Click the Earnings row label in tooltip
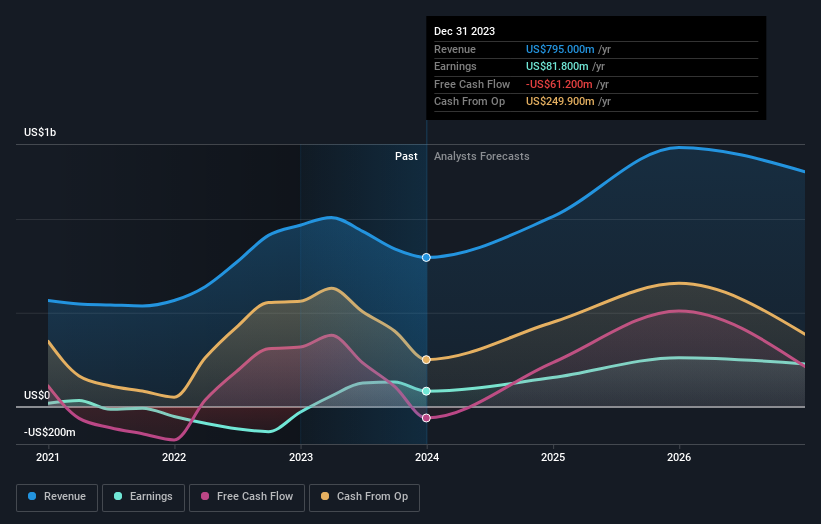 tap(456, 66)
